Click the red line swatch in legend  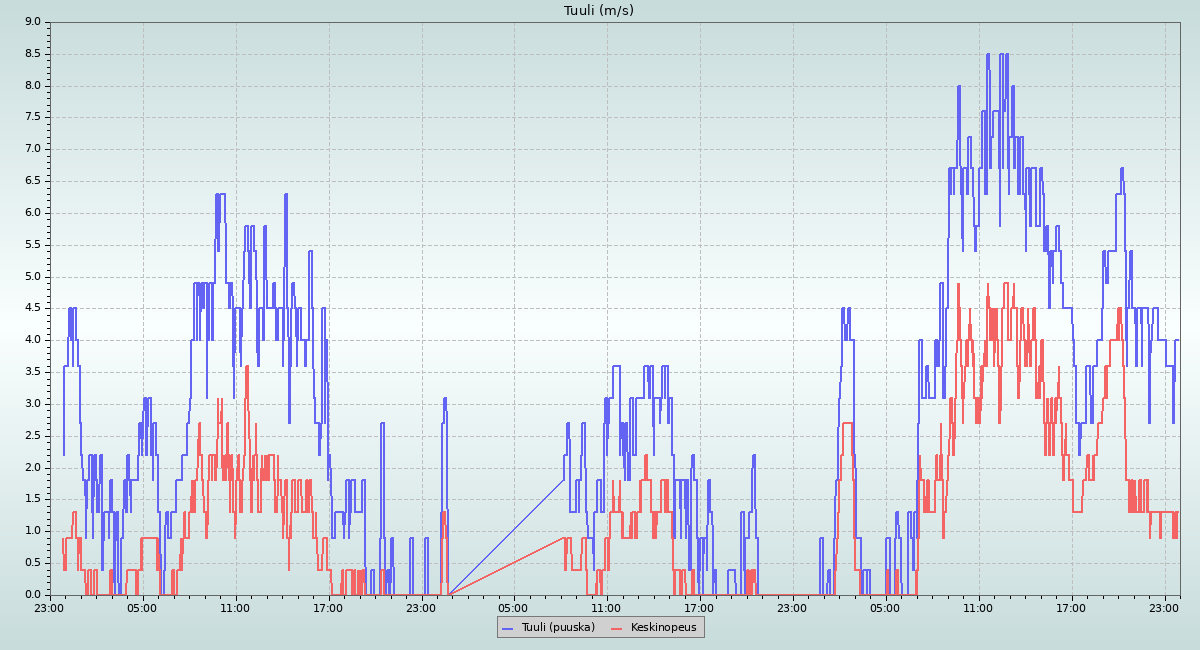tap(617, 627)
